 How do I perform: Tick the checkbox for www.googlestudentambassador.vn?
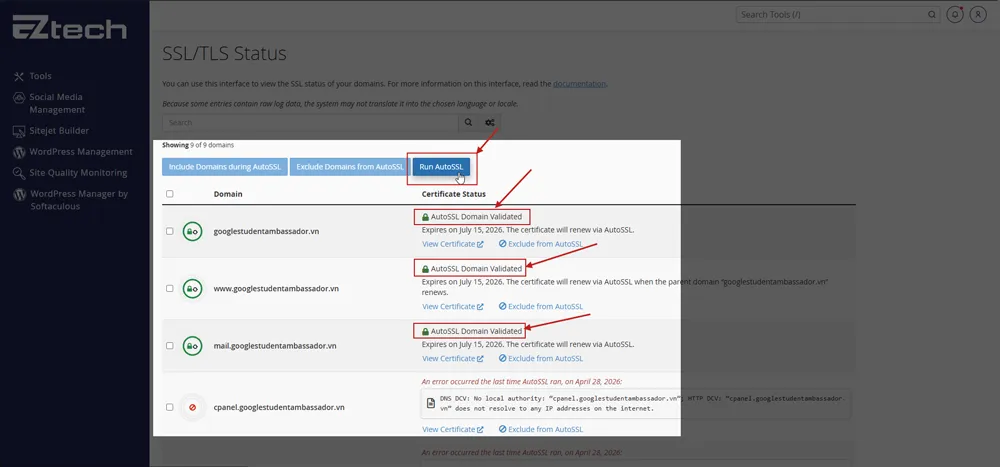(169, 288)
